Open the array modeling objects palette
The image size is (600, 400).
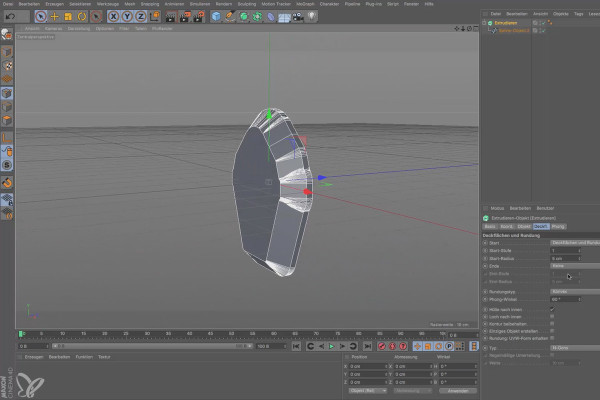258,16
